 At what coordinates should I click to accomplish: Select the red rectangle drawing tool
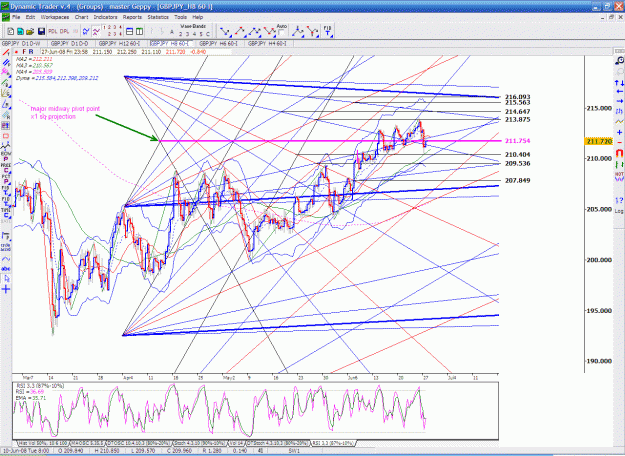pos(6,136)
